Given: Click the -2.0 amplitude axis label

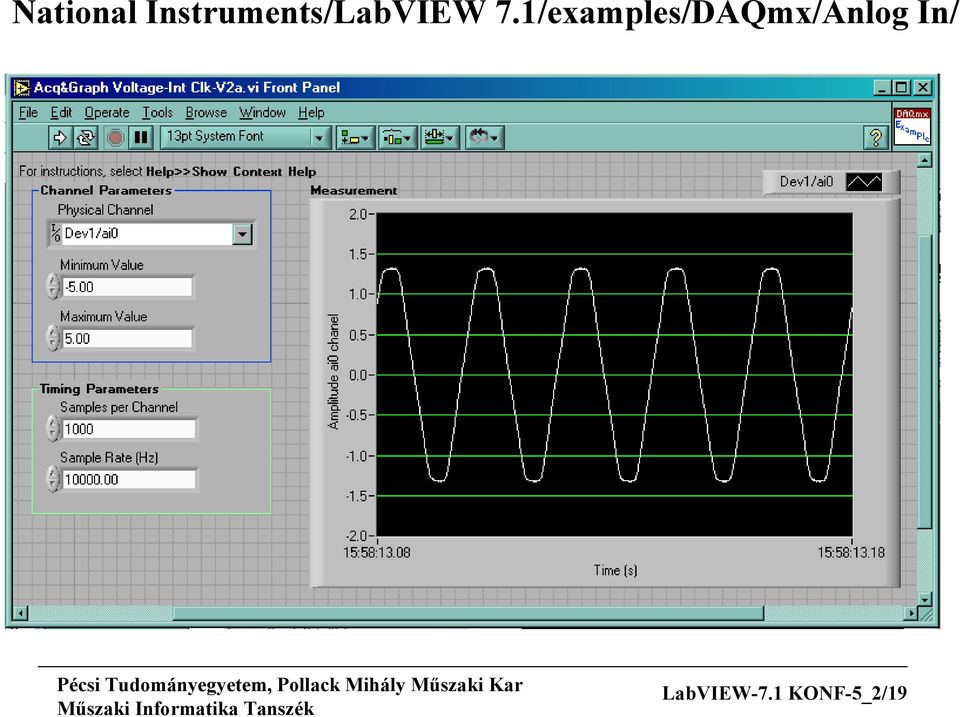Looking at the screenshot, I should (x=356, y=536).
